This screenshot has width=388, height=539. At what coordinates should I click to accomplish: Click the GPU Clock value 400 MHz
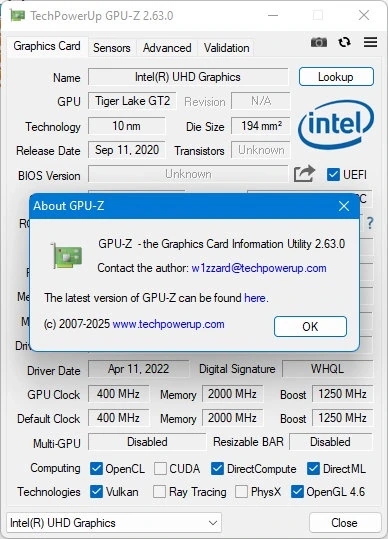pos(119,394)
